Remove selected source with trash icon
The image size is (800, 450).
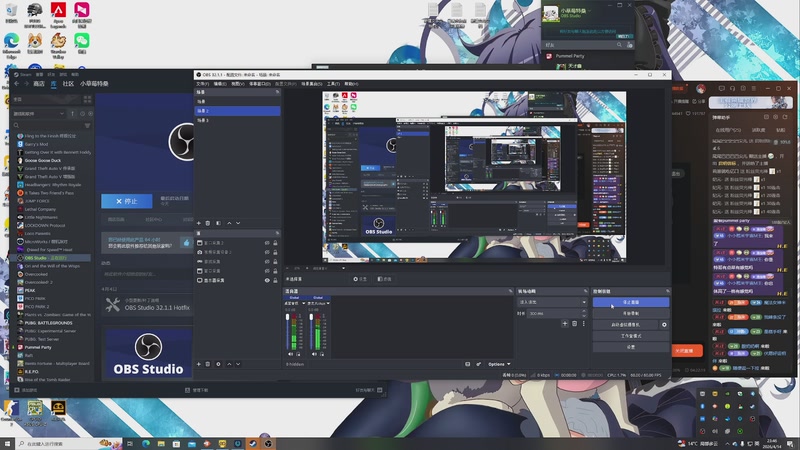click(208, 364)
